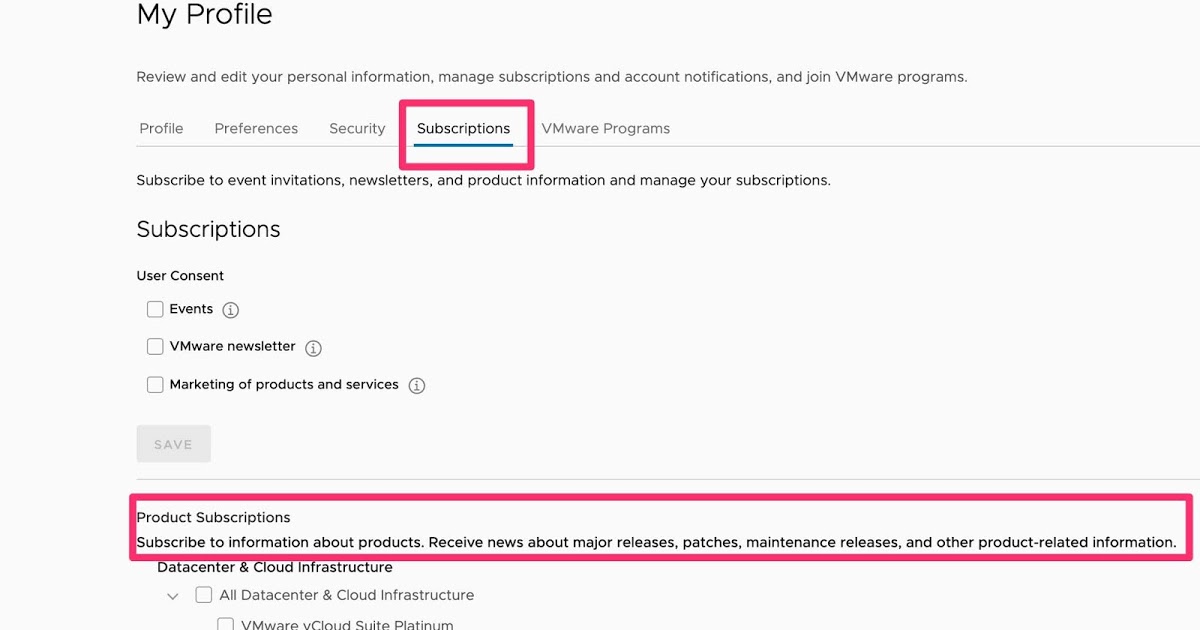Click the Subscriptions section heading
Screen dimensions: 1200x630
[x=208, y=229]
